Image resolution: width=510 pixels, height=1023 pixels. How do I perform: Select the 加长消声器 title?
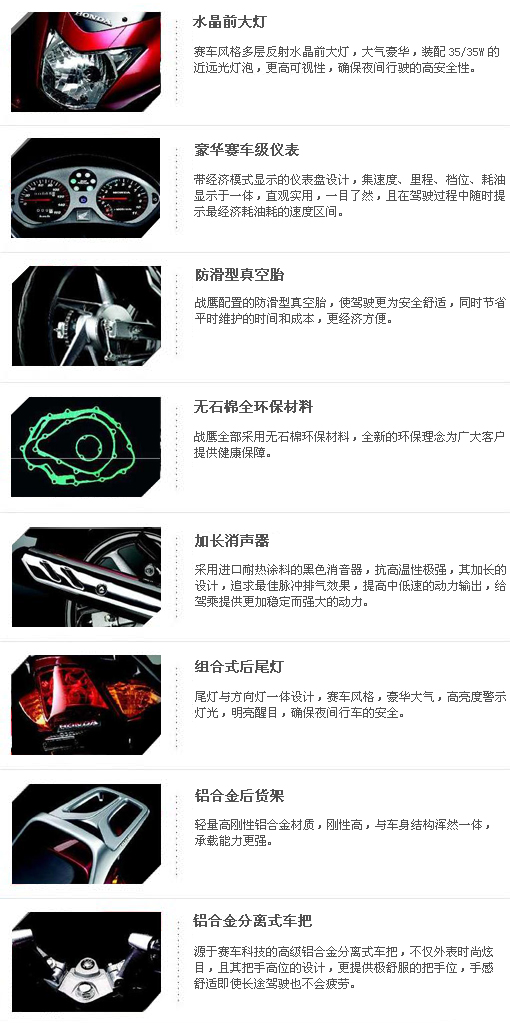pos(232,541)
